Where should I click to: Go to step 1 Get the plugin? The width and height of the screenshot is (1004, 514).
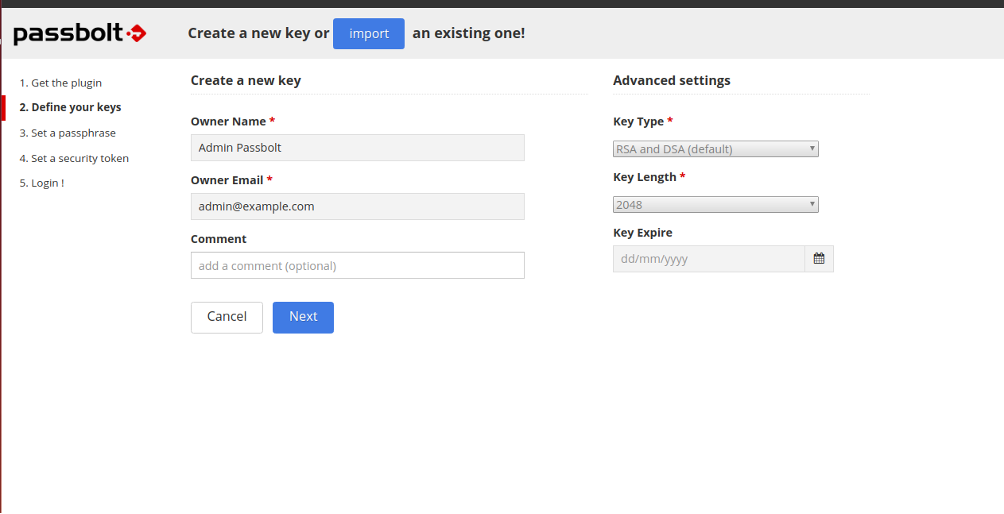pos(61,83)
